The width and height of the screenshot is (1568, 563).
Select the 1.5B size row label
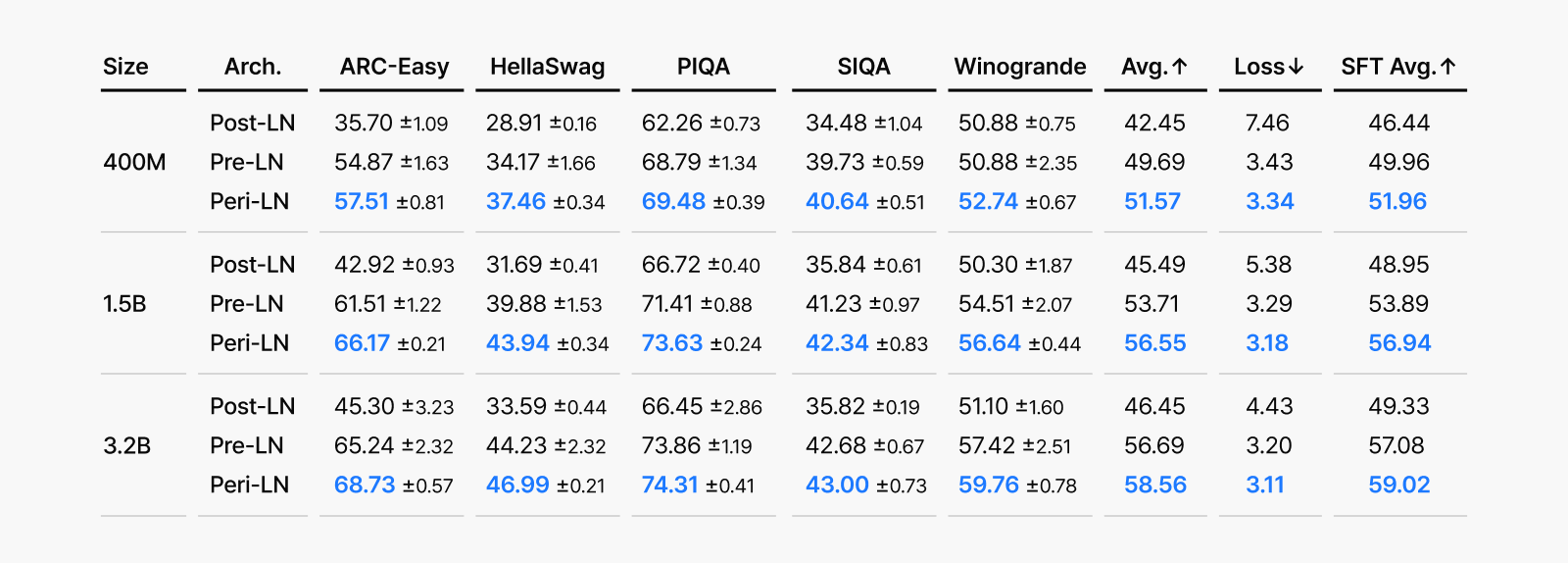124,304
